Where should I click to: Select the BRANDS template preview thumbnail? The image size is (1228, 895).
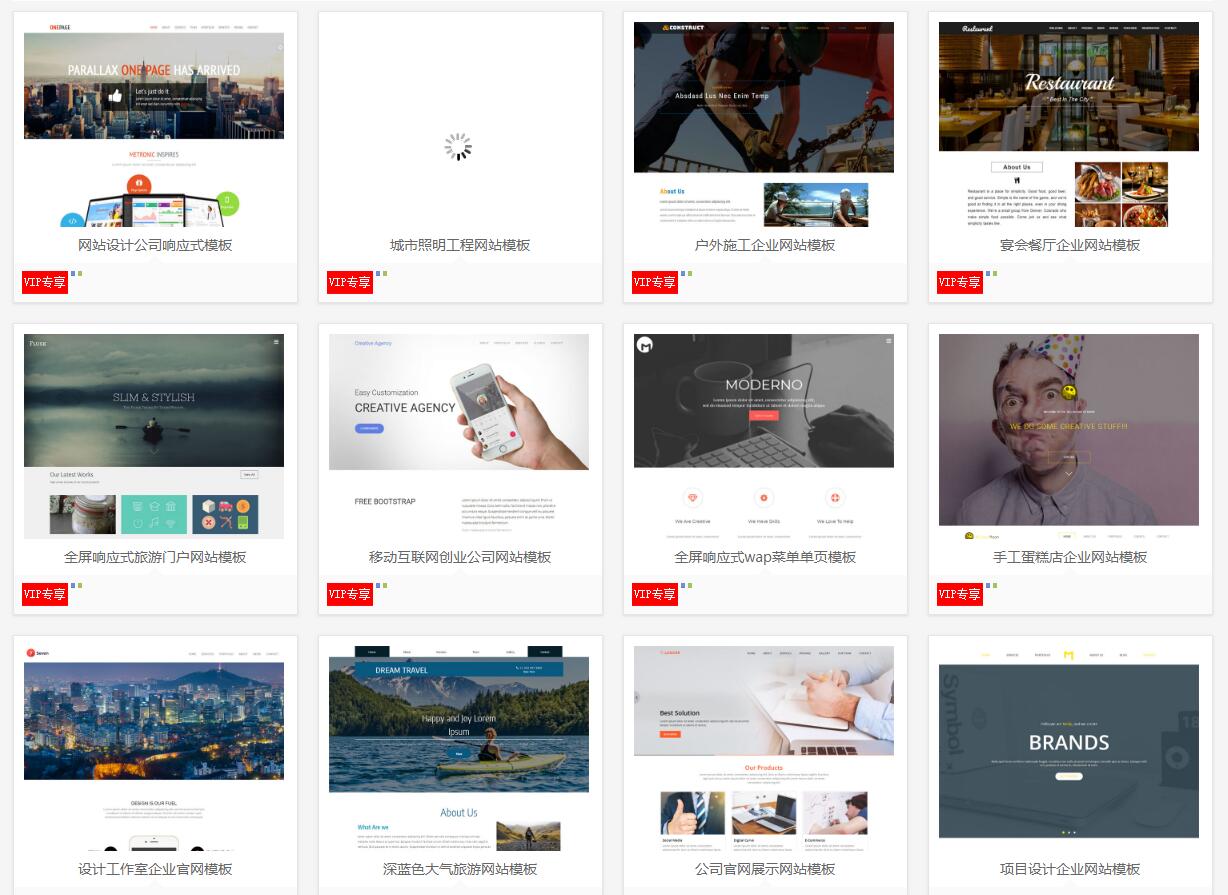click(1068, 747)
